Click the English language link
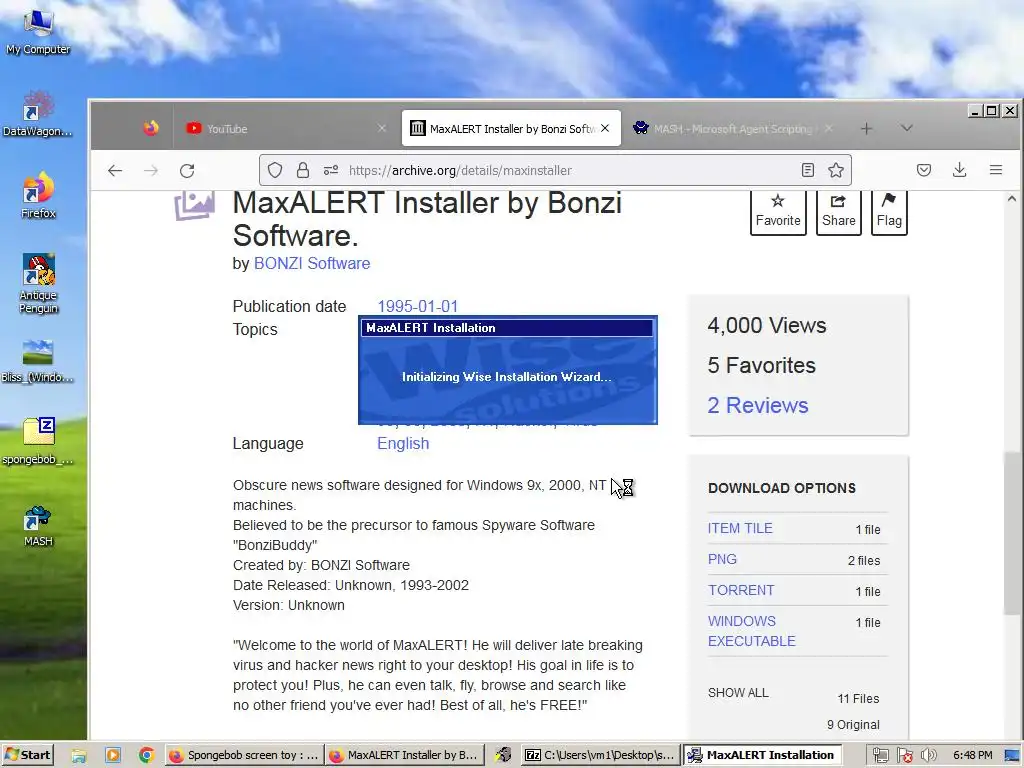The image size is (1024, 768). 403,443
